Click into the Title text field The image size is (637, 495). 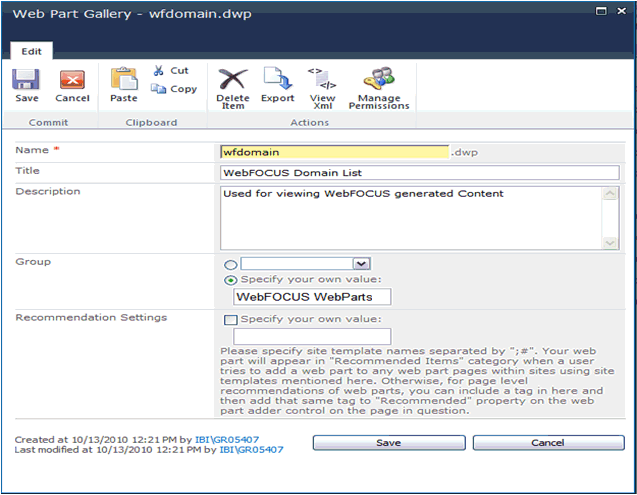point(419,172)
